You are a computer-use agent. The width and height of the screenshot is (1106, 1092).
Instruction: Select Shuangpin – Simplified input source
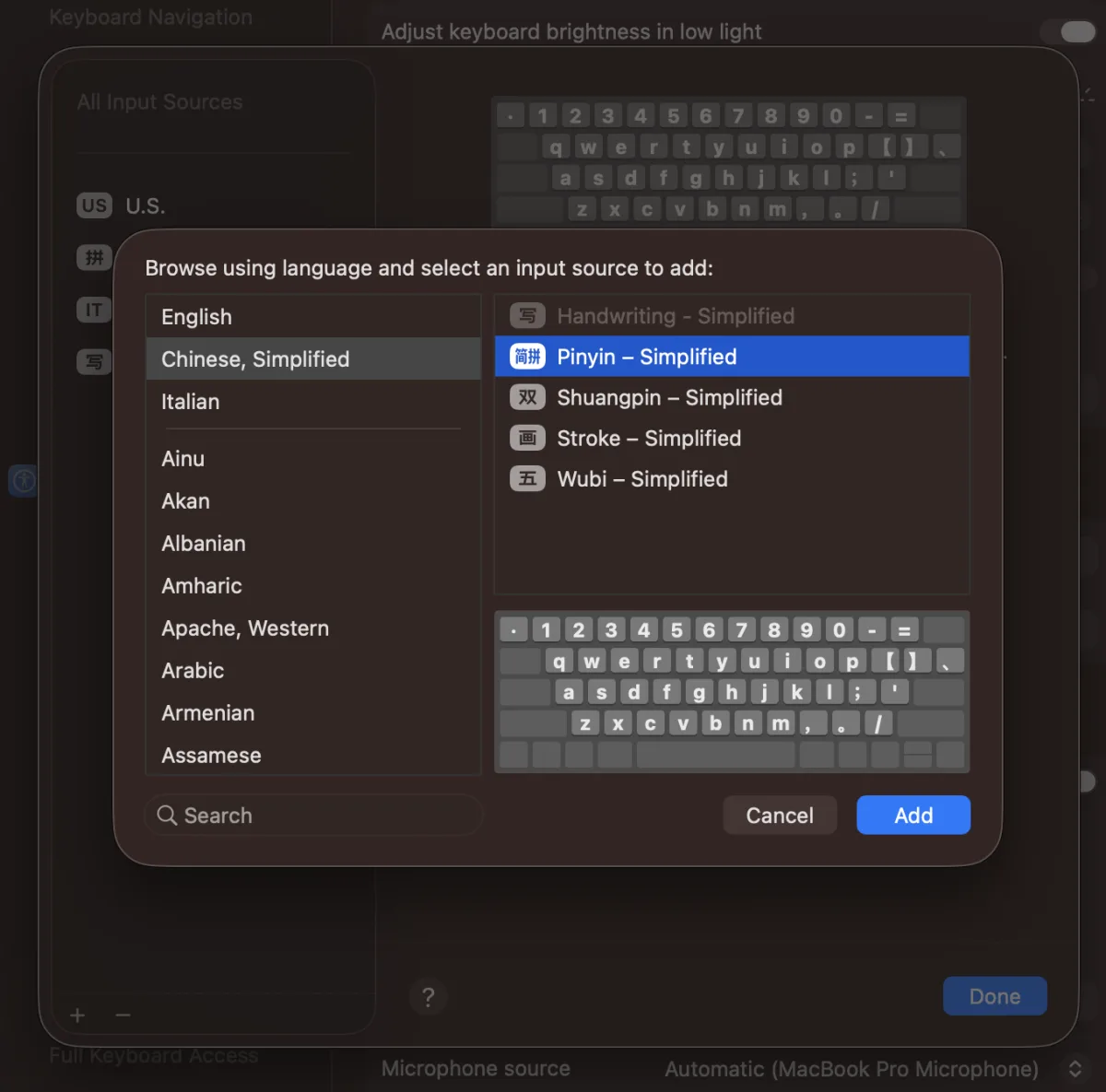(732, 397)
